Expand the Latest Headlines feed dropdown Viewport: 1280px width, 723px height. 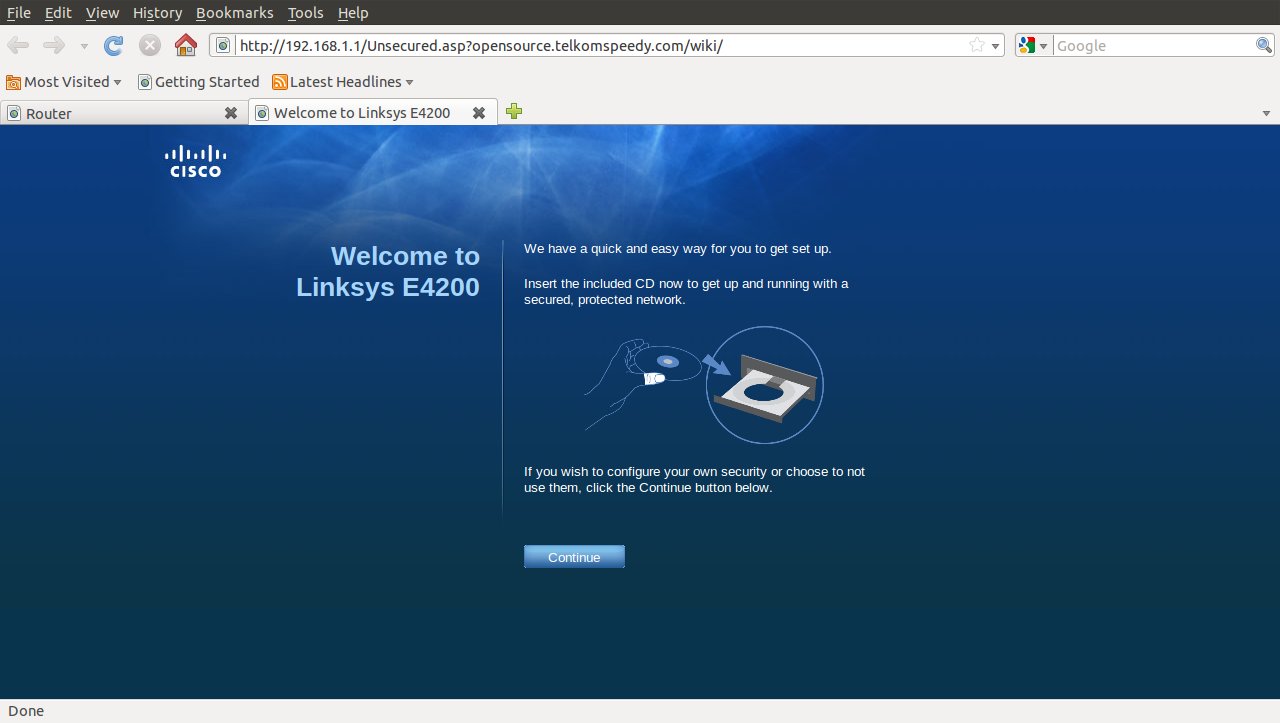[409, 82]
